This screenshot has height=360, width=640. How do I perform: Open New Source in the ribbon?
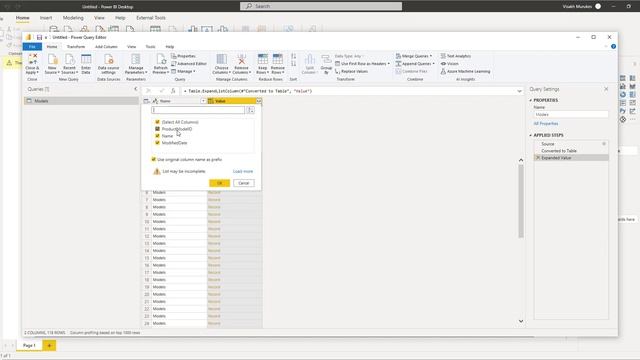(52, 64)
